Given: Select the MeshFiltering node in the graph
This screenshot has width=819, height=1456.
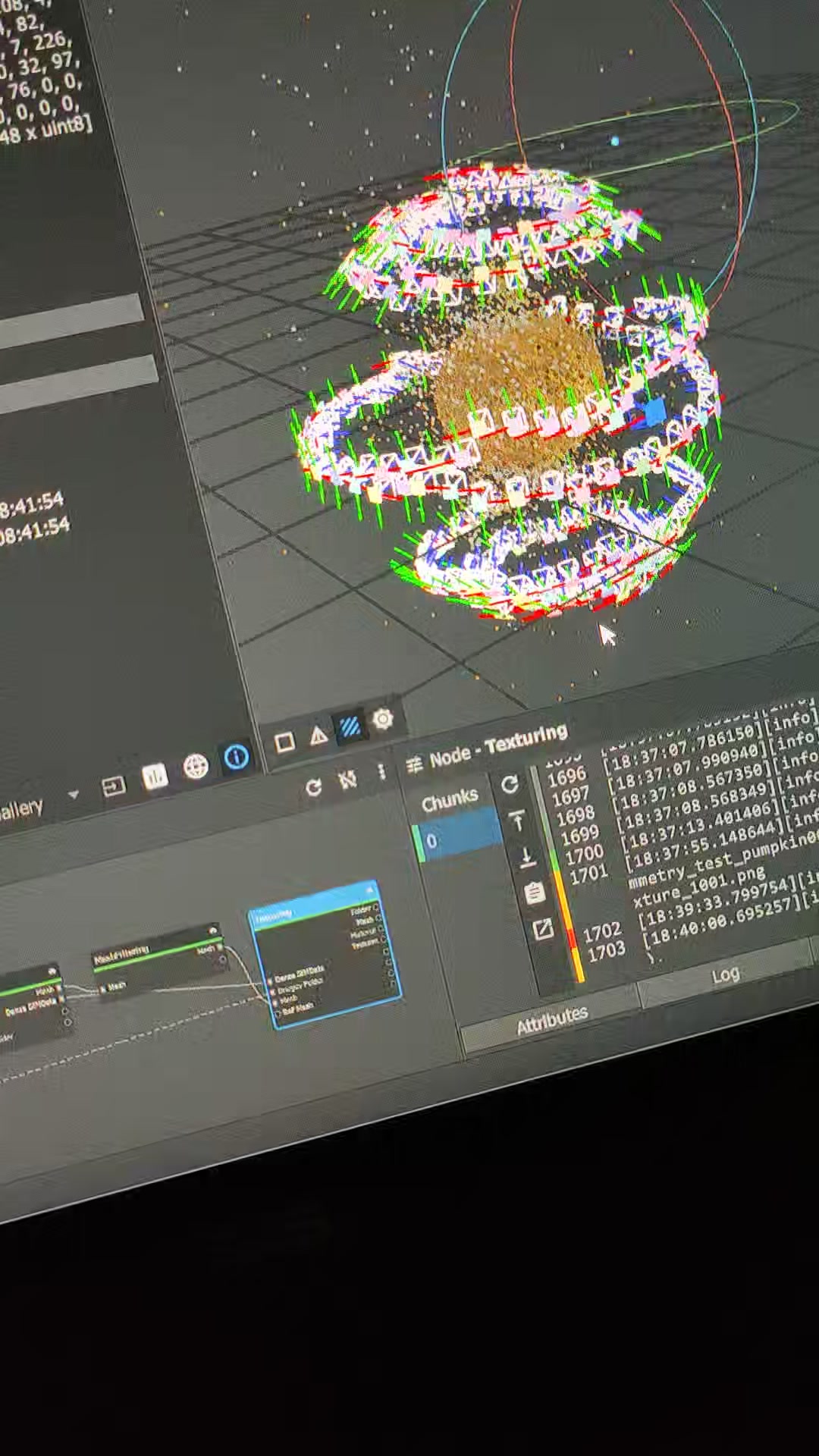Looking at the screenshot, I should 159,959.
